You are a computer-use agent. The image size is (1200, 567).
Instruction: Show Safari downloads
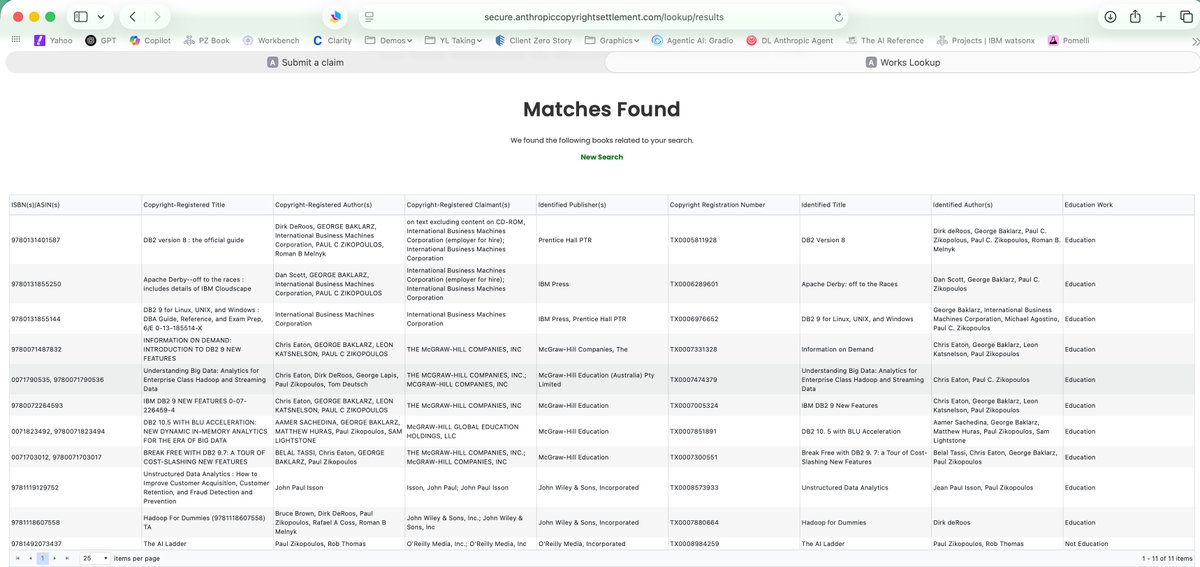[x=1110, y=17]
